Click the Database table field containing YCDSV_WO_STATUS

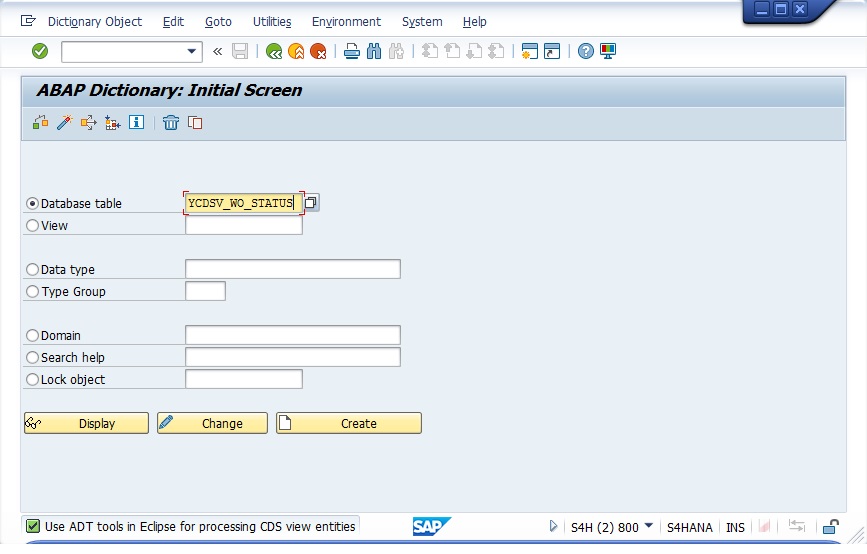tap(244, 203)
